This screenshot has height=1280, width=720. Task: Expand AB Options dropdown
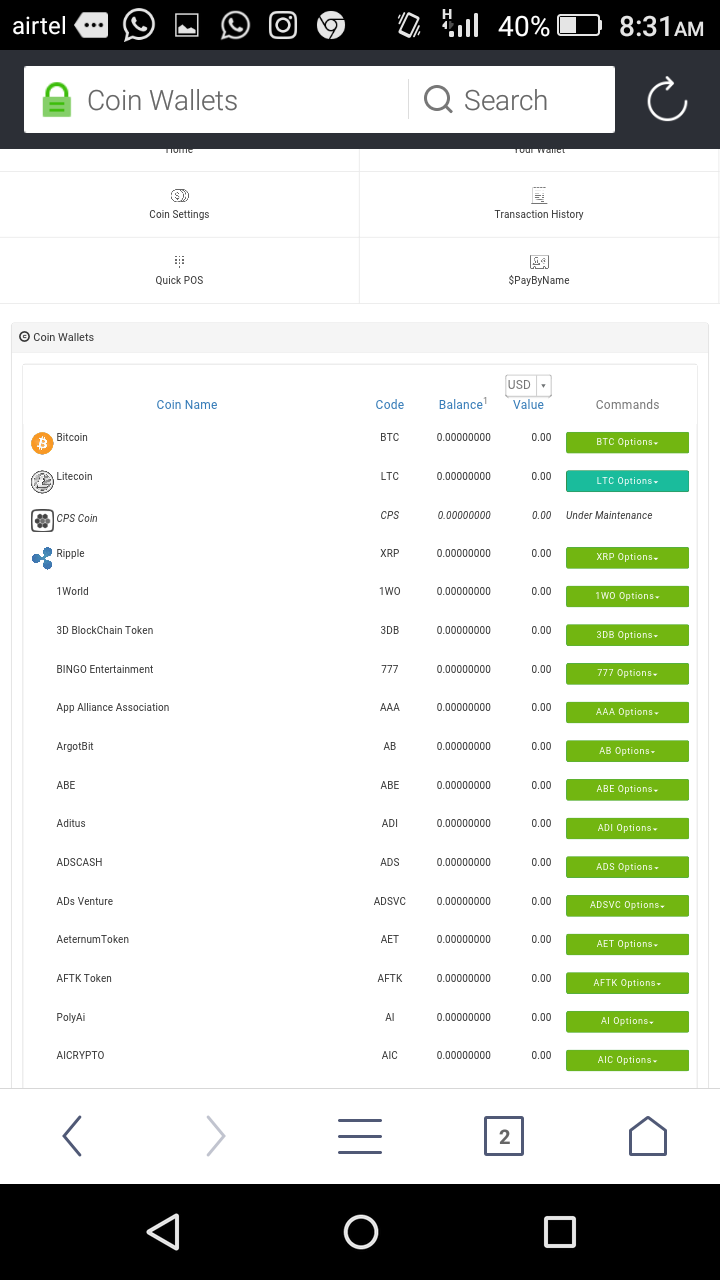(x=627, y=751)
